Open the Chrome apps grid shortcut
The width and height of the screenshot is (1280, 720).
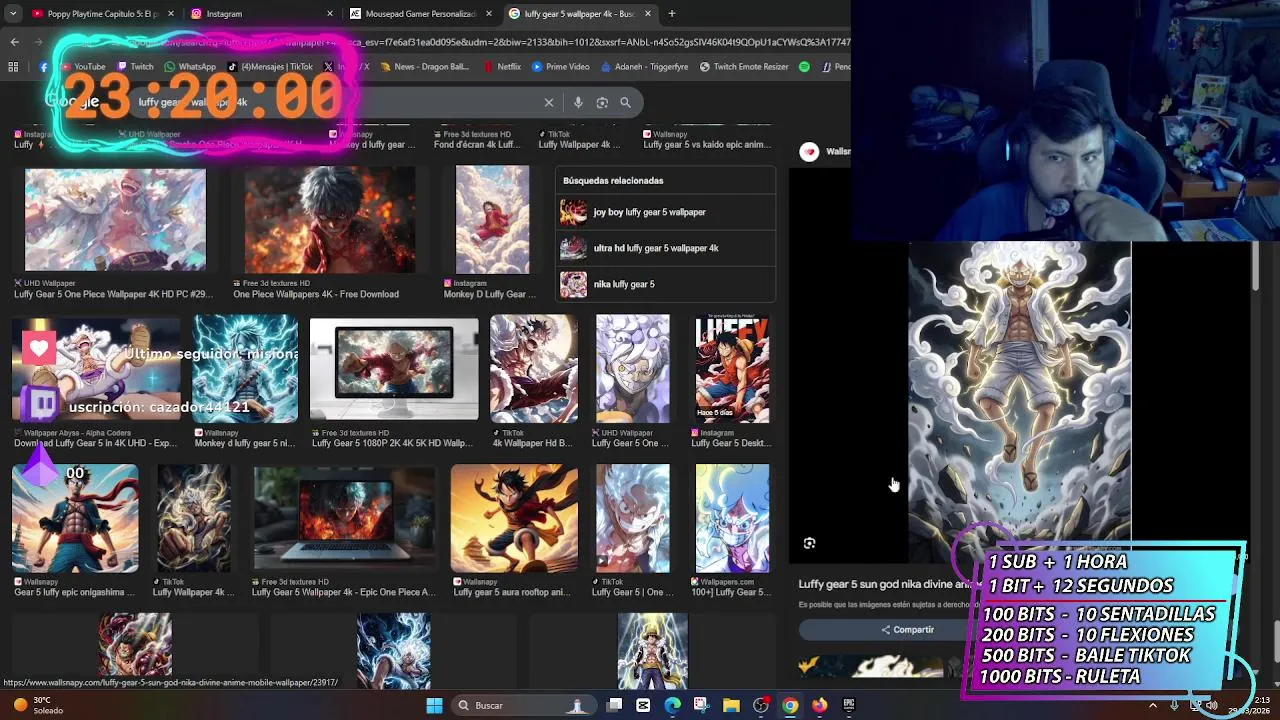(x=13, y=67)
